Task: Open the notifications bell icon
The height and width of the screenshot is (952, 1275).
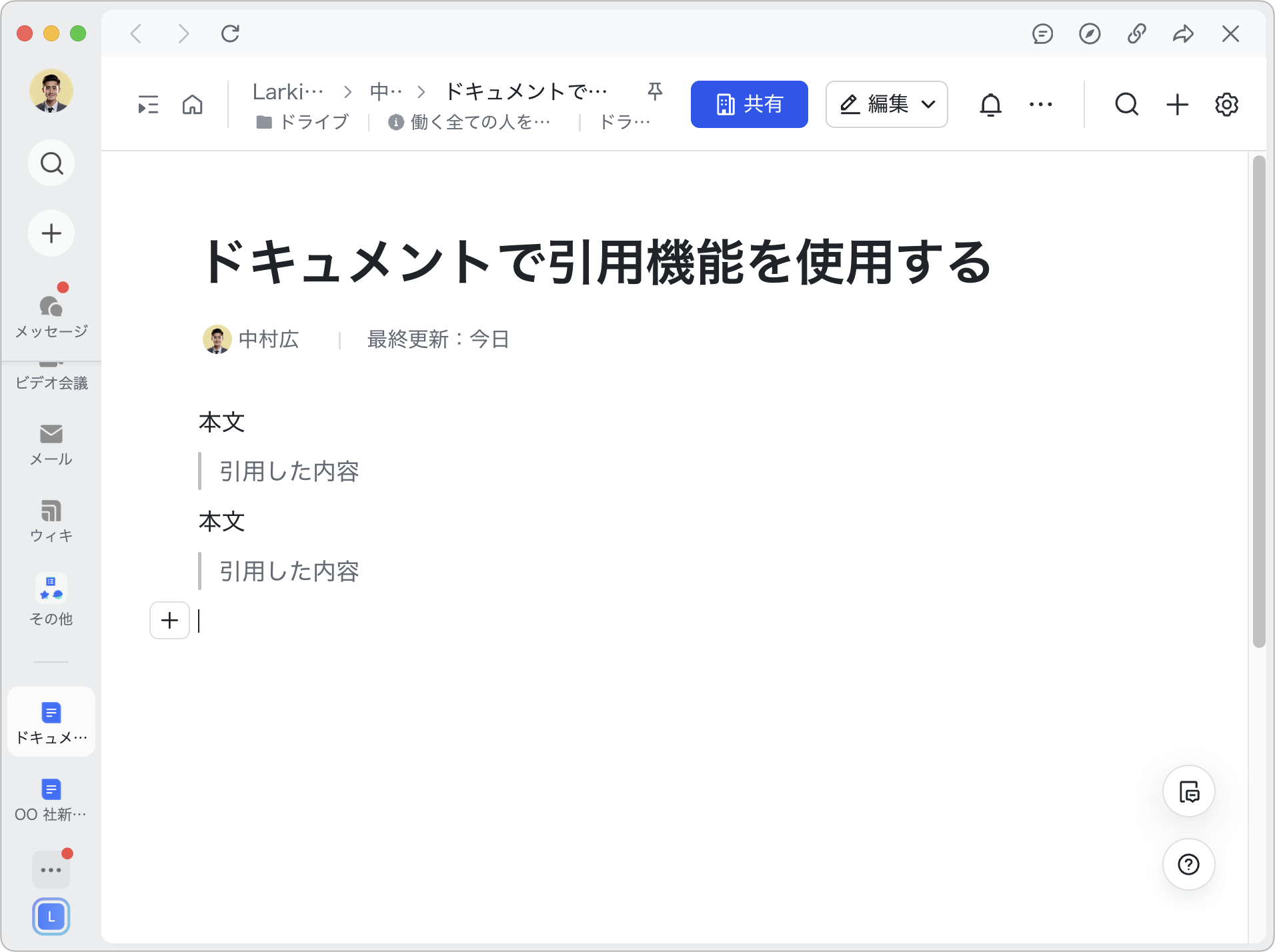Action: (990, 105)
